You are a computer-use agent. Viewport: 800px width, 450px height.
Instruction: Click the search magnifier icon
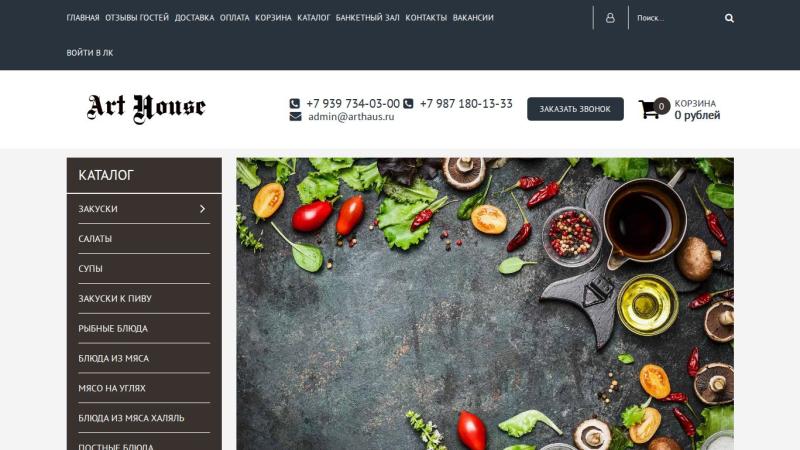tap(729, 18)
